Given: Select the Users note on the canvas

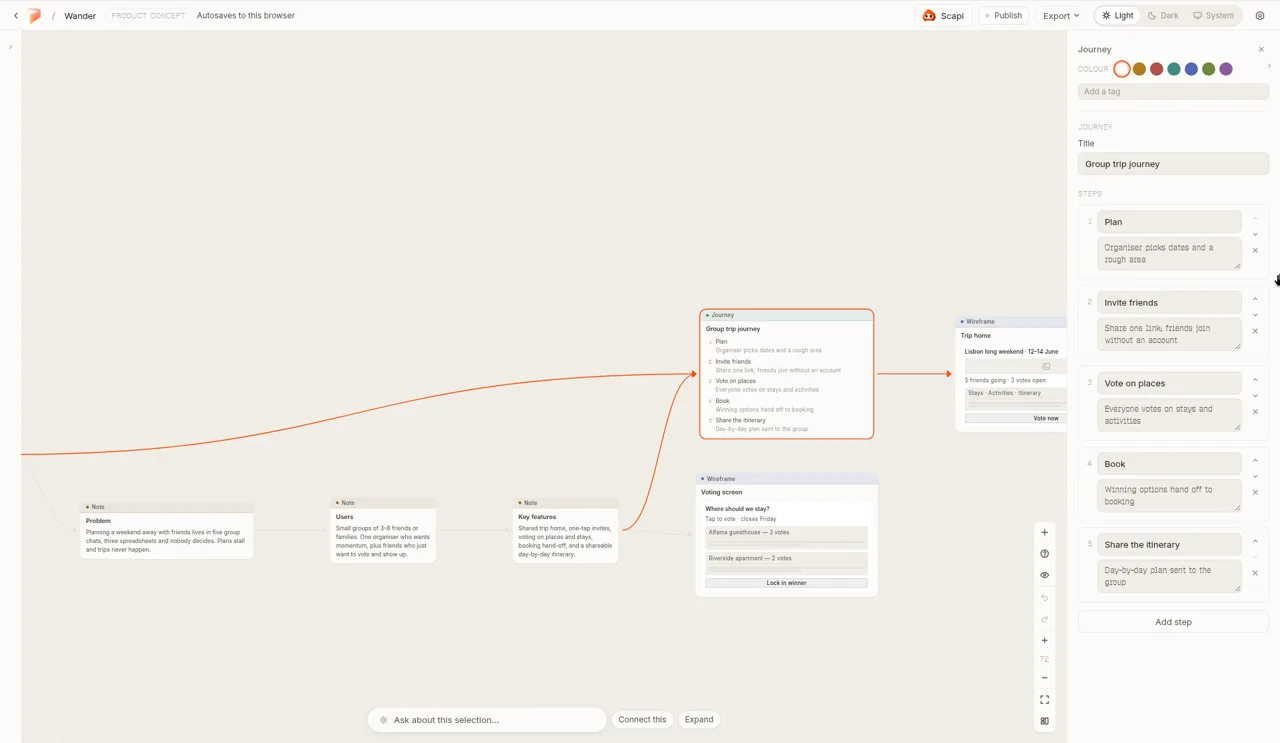Looking at the screenshot, I should point(383,531).
